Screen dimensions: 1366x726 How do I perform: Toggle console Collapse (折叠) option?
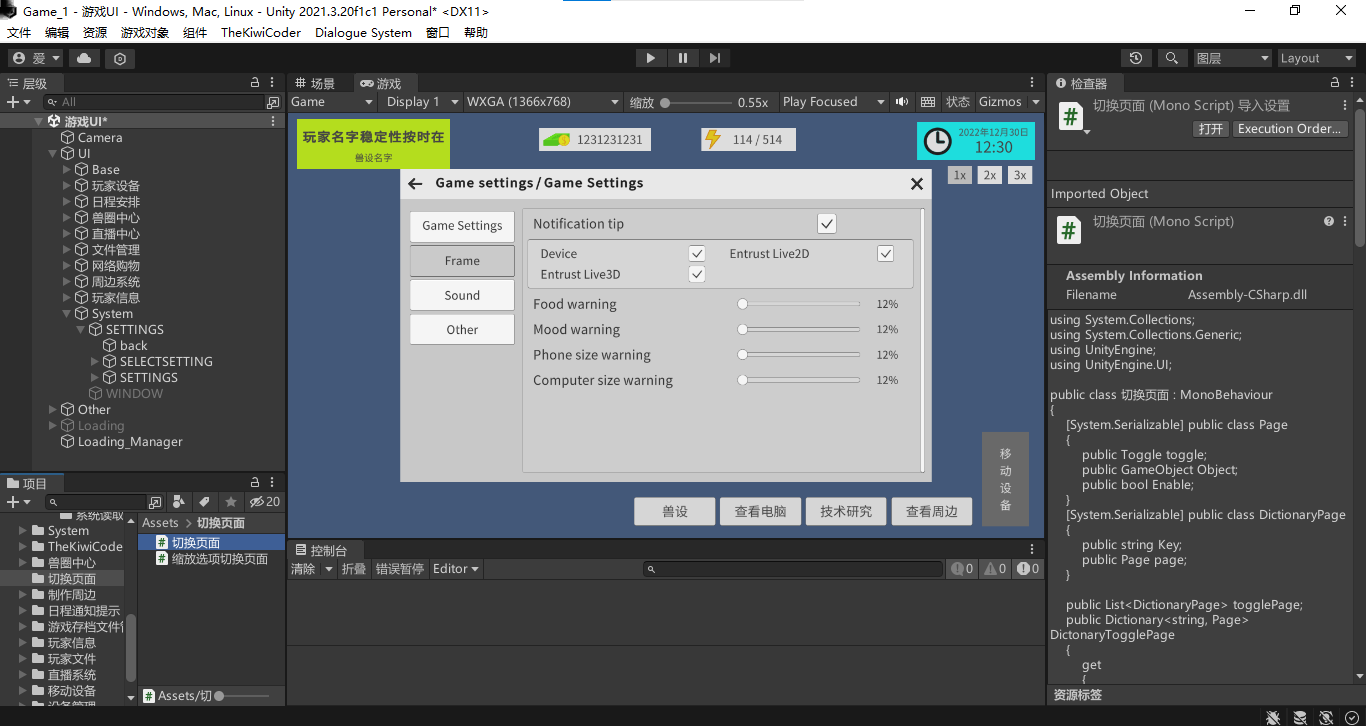[354, 568]
